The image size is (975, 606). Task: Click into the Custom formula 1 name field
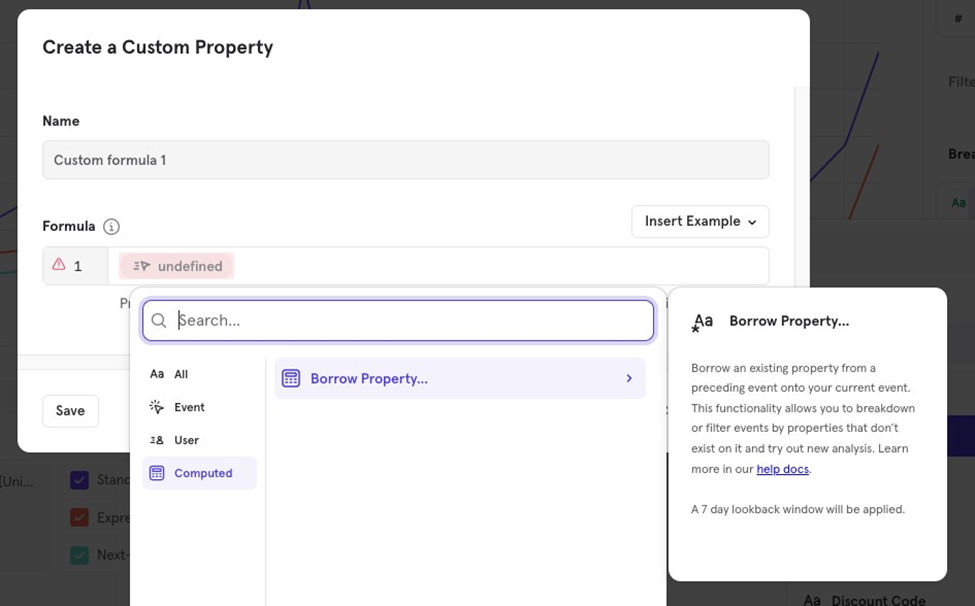pyautogui.click(x=405, y=160)
